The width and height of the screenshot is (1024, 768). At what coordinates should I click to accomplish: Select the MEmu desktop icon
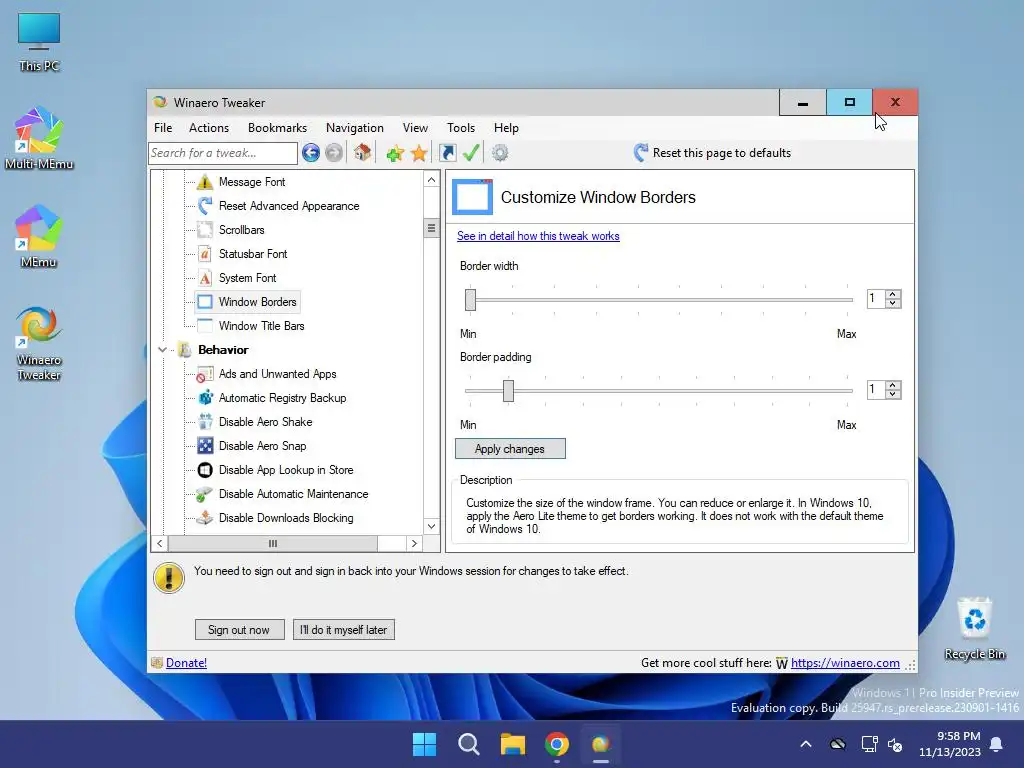pos(39,236)
